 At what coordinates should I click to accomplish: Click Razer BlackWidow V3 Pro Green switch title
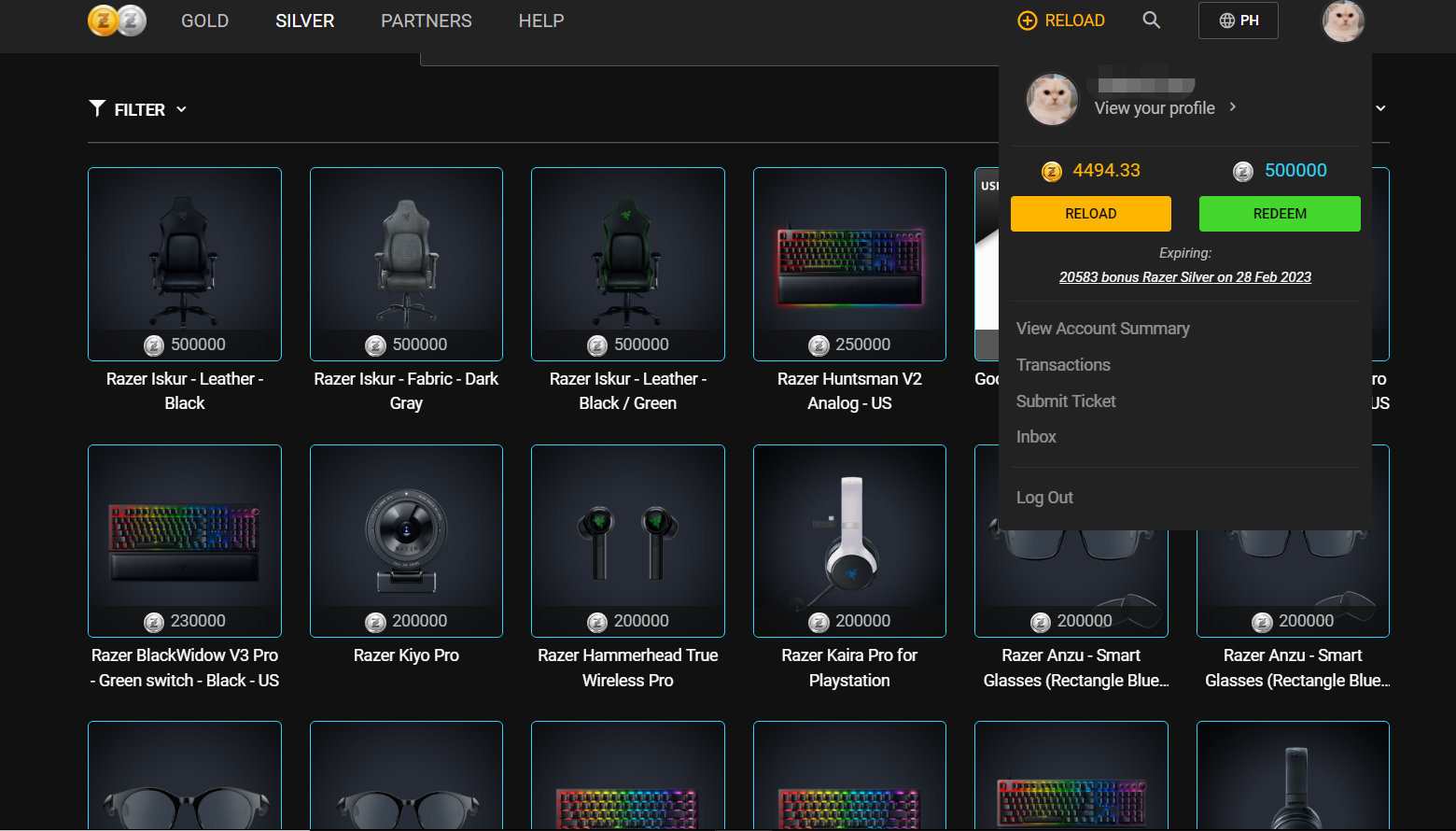pos(185,668)
